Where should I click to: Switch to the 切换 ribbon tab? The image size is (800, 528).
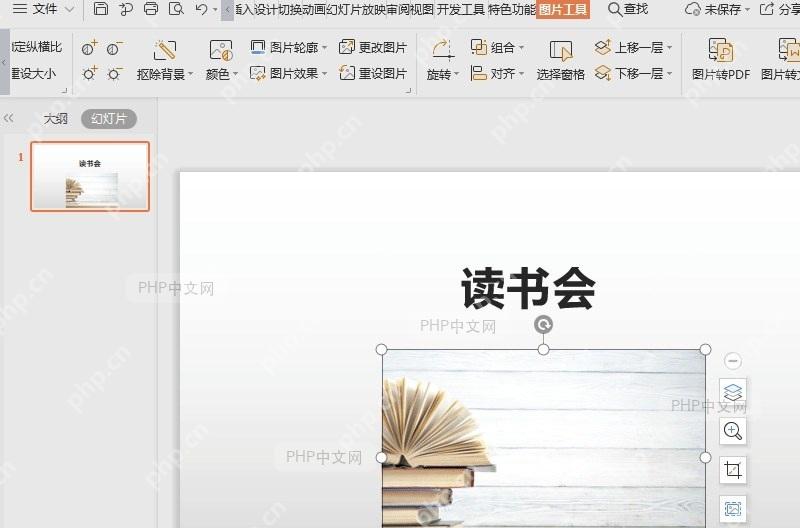[x=290, y=9]
